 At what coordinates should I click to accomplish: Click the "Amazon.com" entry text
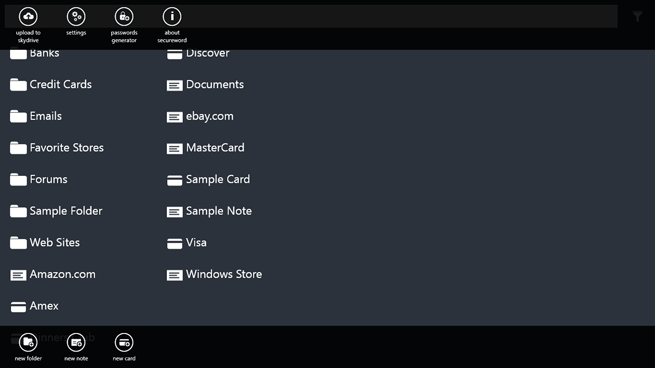[x=63, y=274]
